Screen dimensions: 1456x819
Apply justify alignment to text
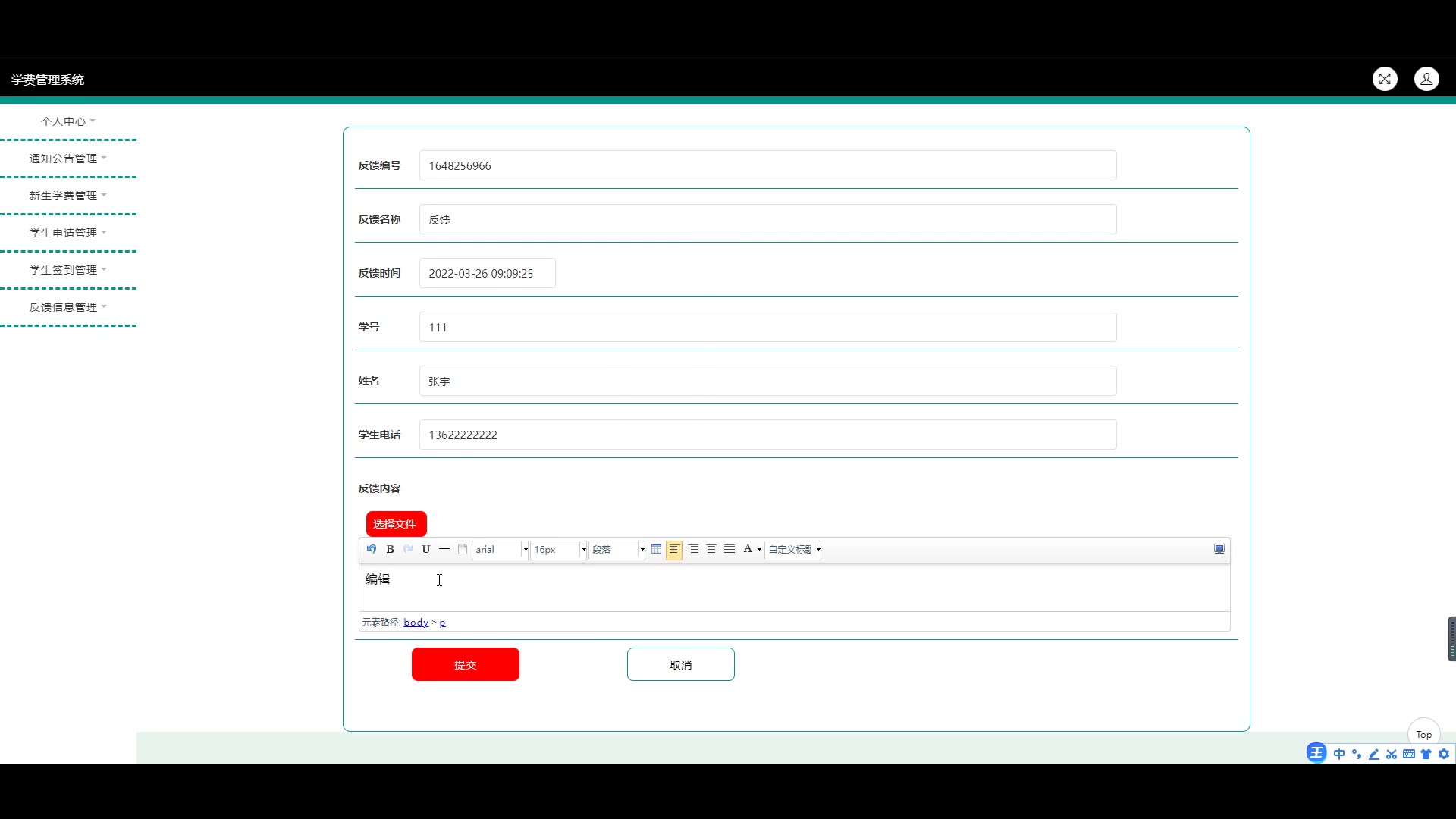click(730, 549)
